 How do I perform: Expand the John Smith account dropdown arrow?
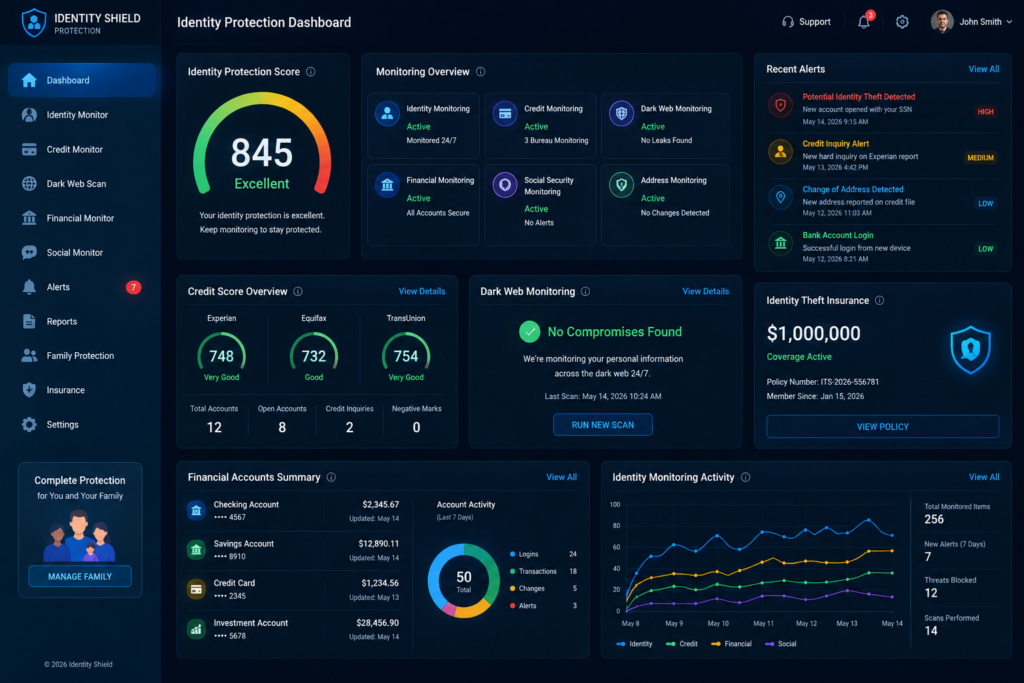(x=1009, y=22)
